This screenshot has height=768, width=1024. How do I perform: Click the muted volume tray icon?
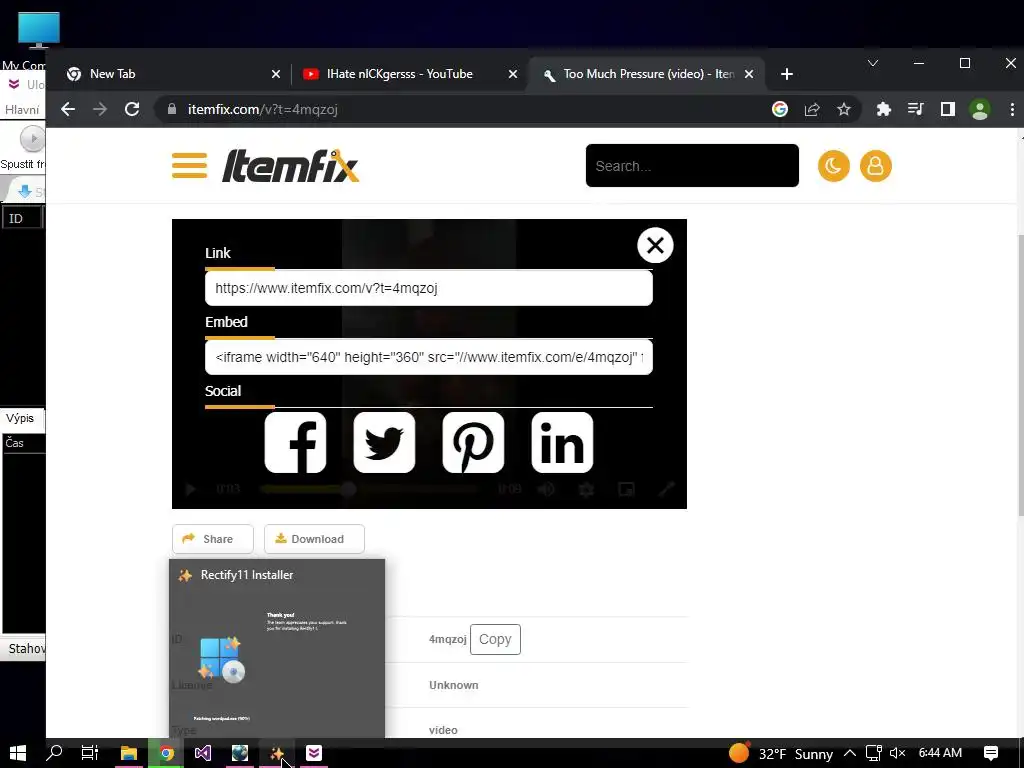tap(897, 754)
